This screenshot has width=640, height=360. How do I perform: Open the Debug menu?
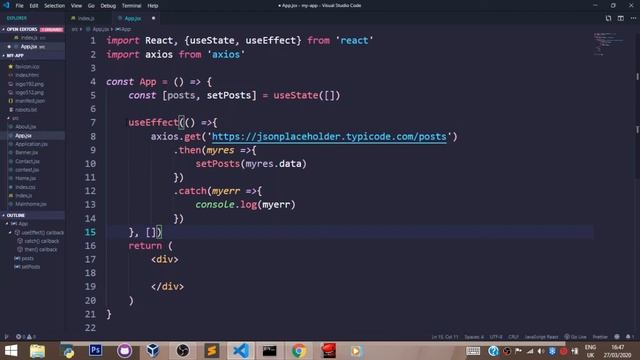108,6
